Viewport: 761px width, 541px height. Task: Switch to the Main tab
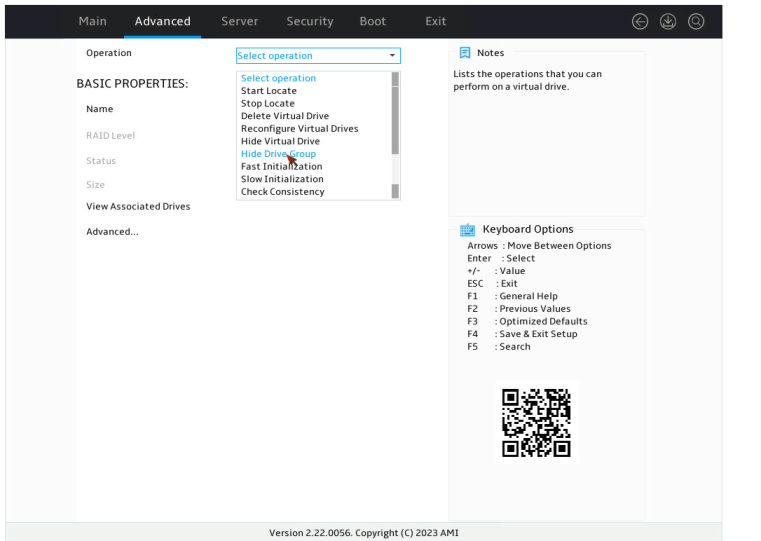tap(92, 21)
